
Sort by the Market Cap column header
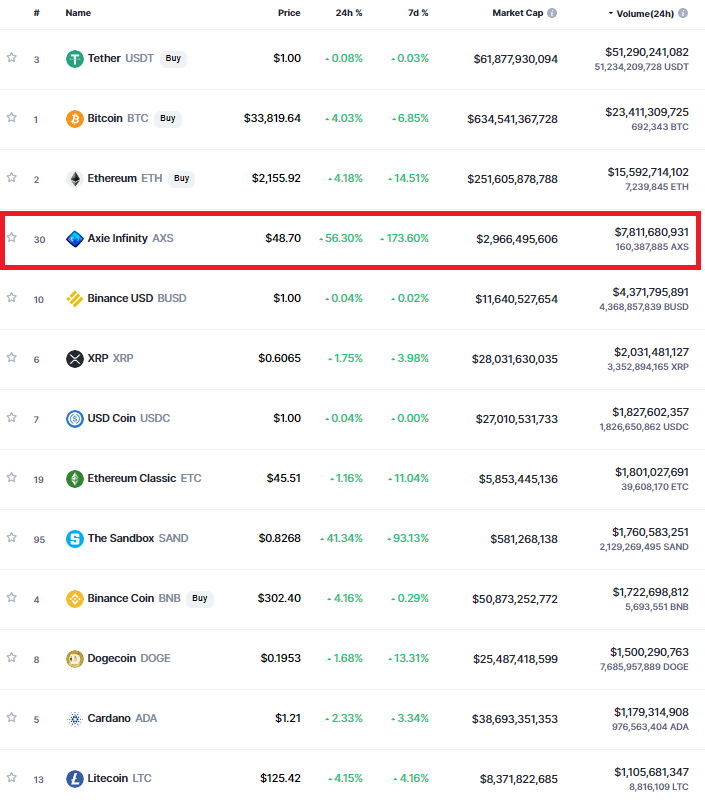518,13
